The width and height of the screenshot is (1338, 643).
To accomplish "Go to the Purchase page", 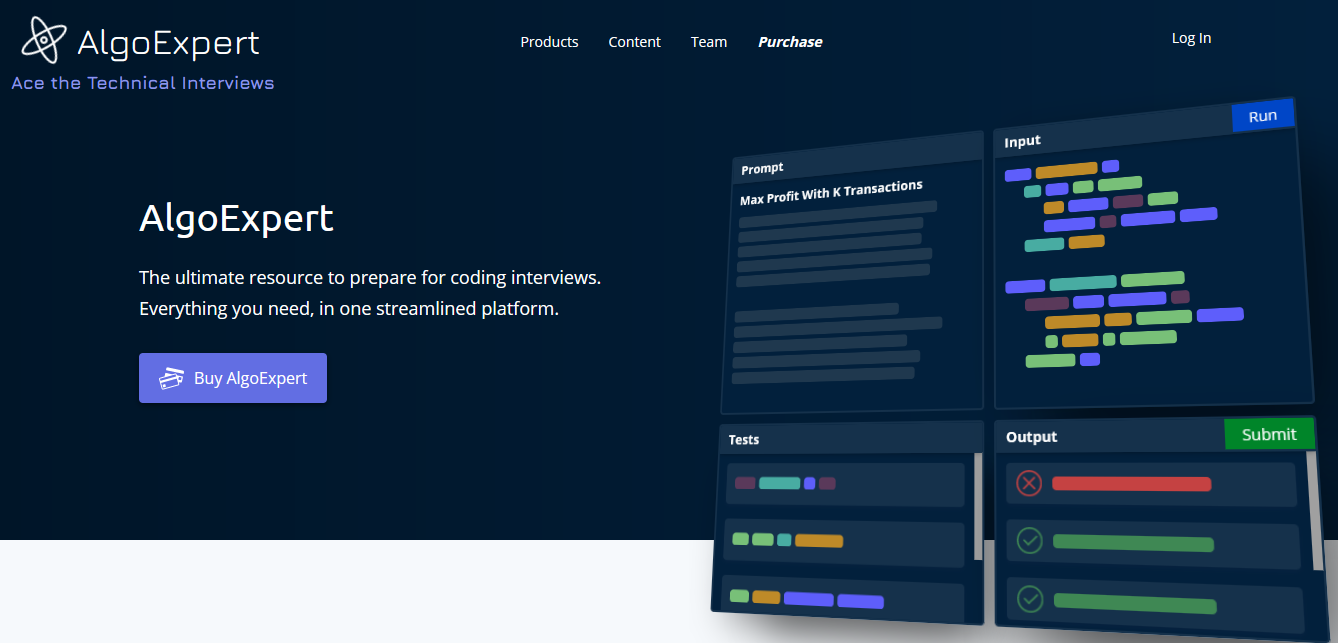I will coord(790,42).
